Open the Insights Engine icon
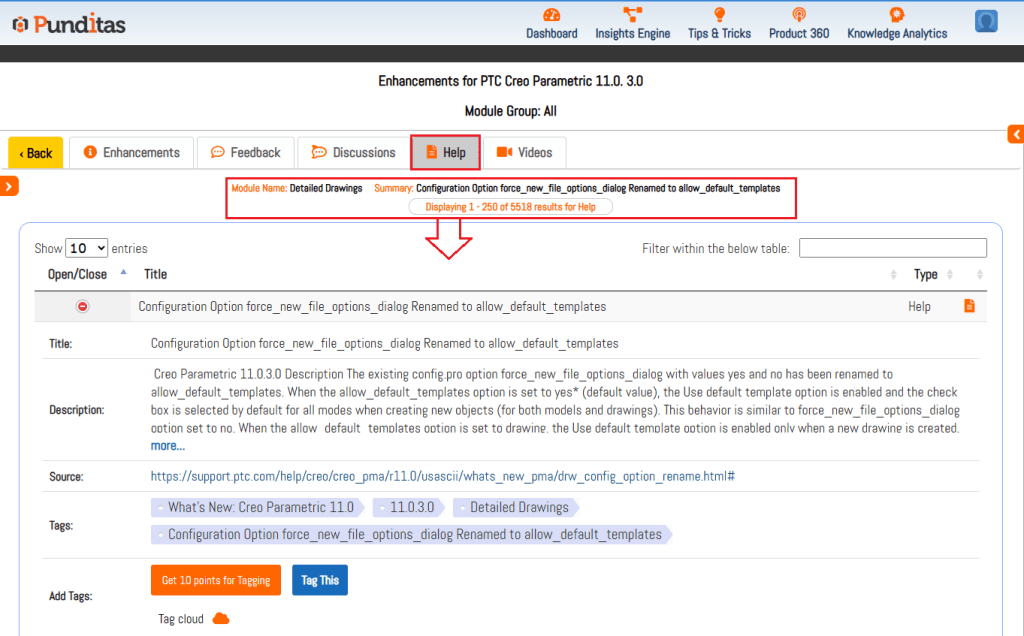 click(x=632, y=15)
